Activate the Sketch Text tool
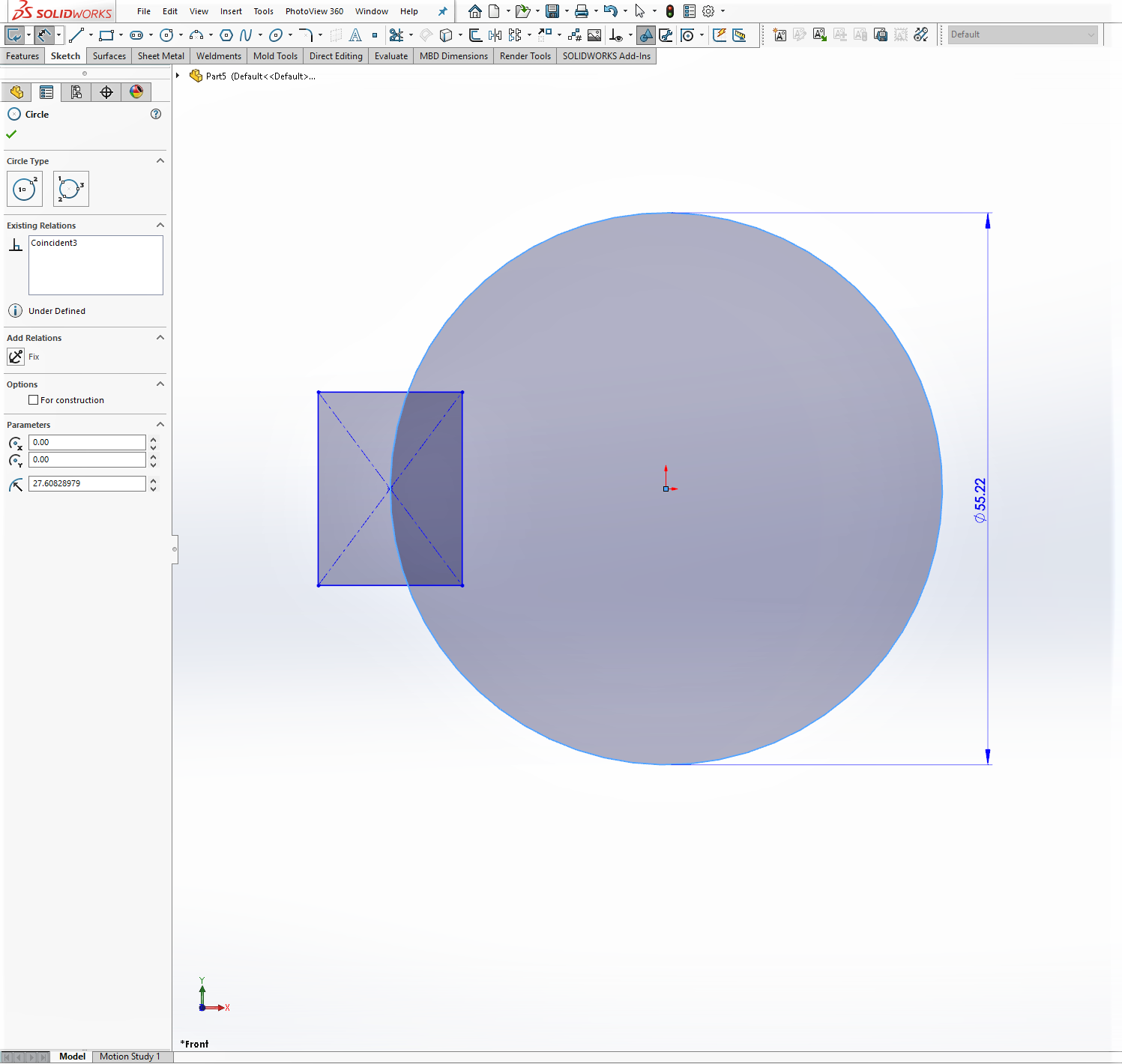Image resolution: width=1122 pixels, height=1064 pixels. [x=355, y=35]
